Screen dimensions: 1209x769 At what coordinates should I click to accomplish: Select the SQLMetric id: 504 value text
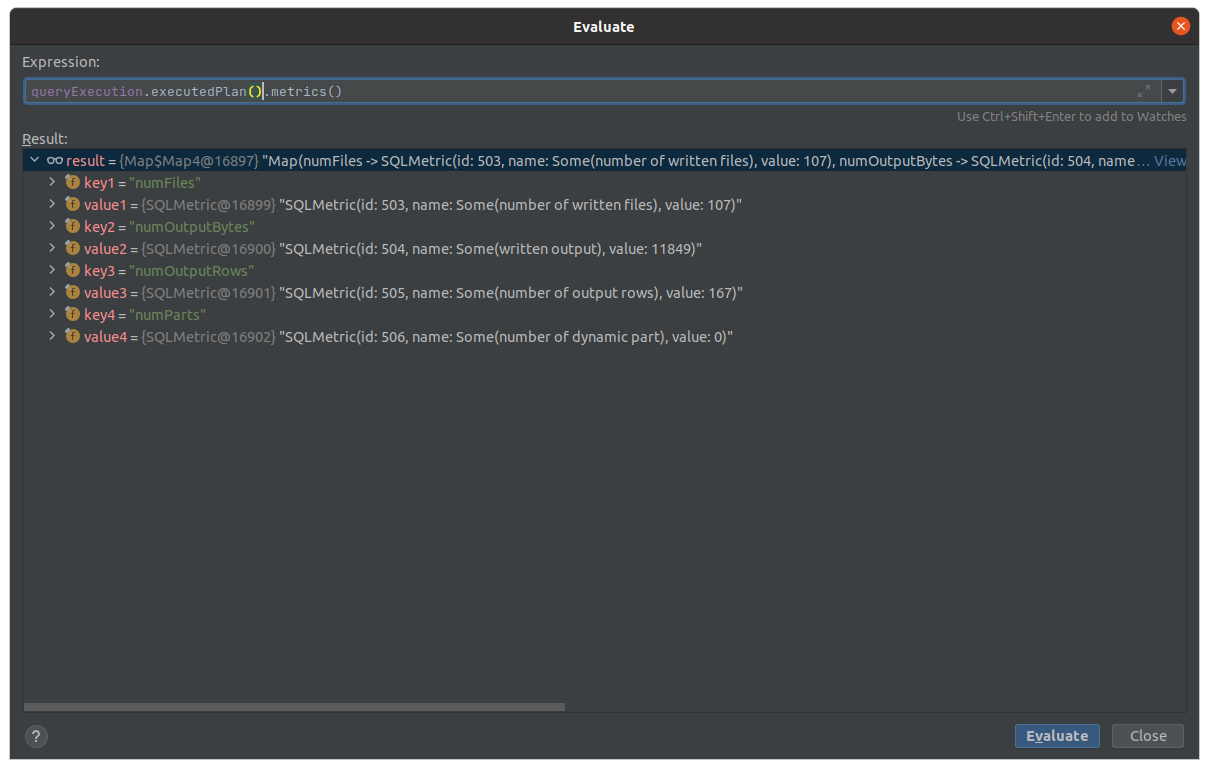pos(490,249)
